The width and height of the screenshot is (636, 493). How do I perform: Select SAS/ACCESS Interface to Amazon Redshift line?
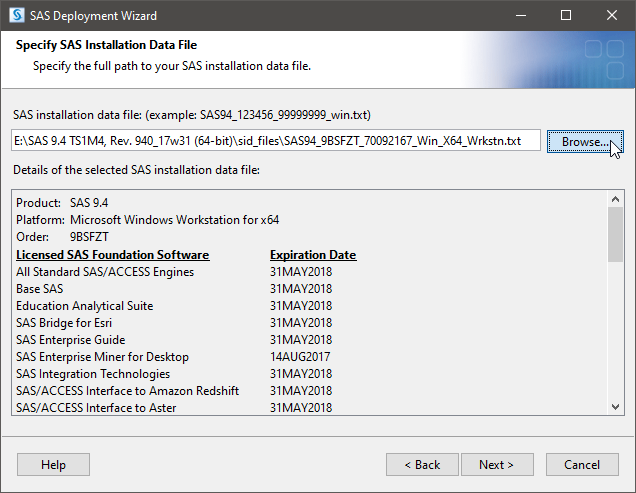tap(174, 391)
